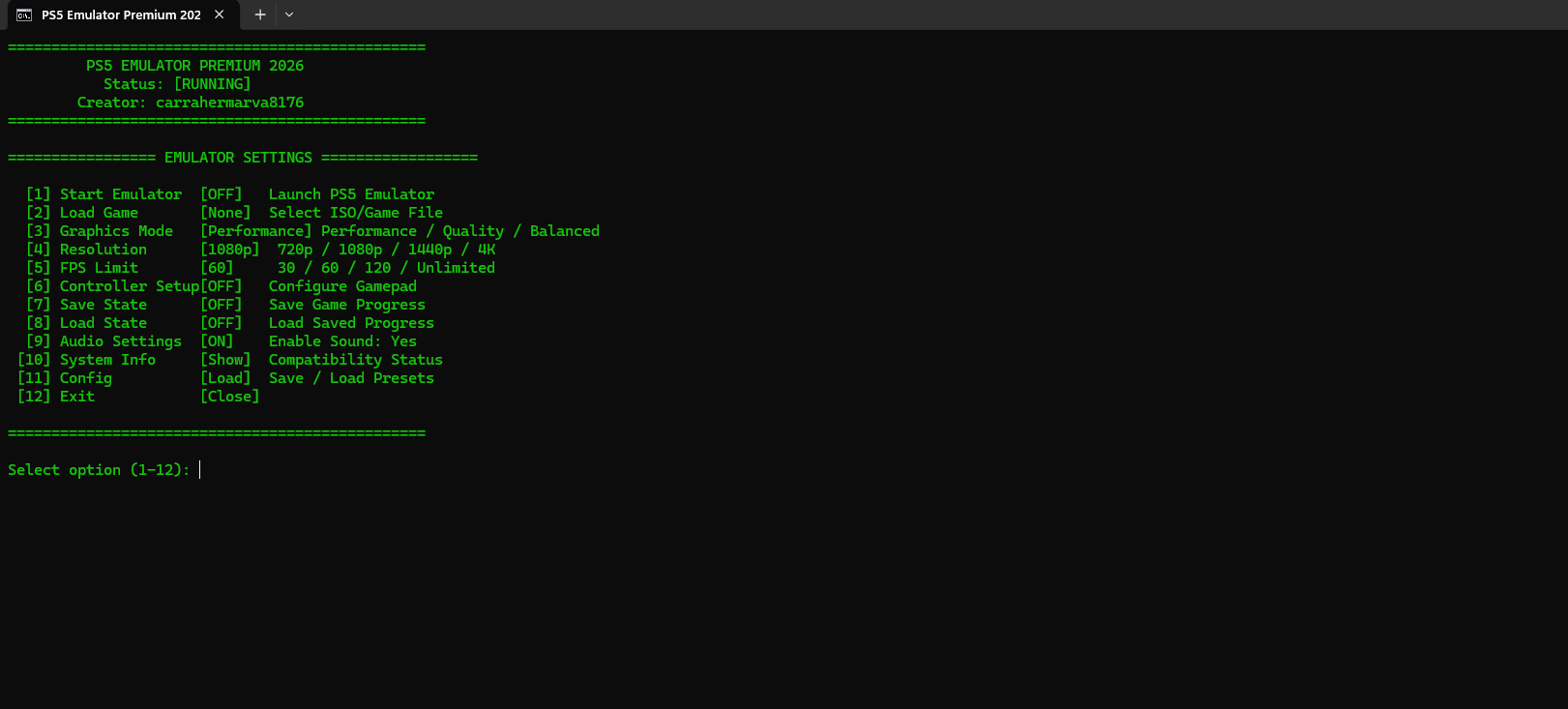Click the '[4] Resolution' option

pos(86,250)
